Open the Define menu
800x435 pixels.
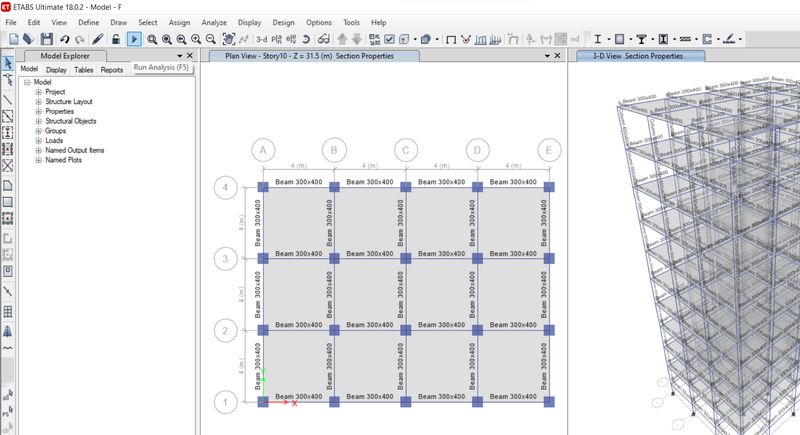89,22
